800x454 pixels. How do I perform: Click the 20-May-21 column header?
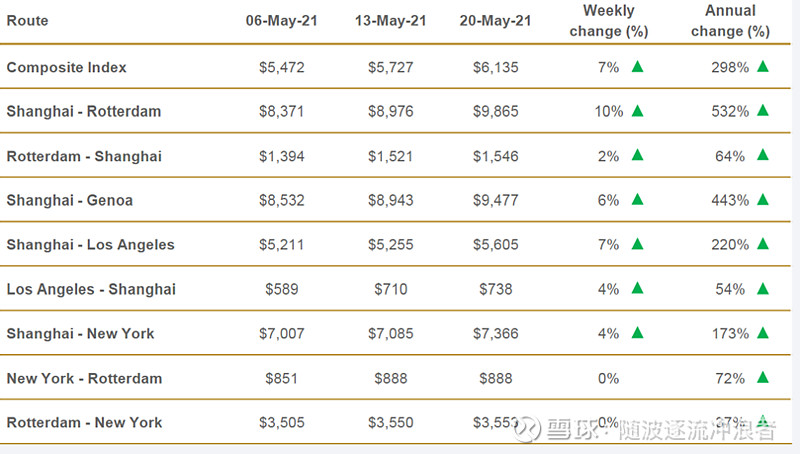coord(495,21)
